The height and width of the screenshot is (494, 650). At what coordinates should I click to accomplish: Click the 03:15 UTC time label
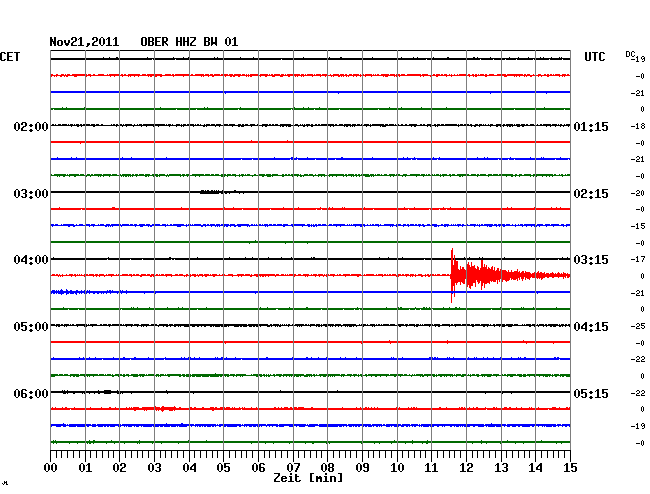tap(591, 260)
